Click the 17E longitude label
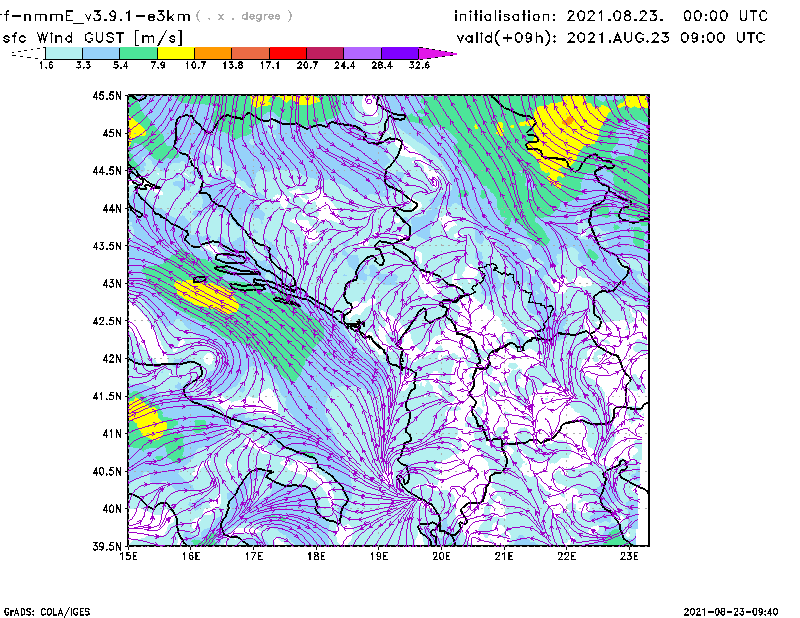 pos(254,556)
